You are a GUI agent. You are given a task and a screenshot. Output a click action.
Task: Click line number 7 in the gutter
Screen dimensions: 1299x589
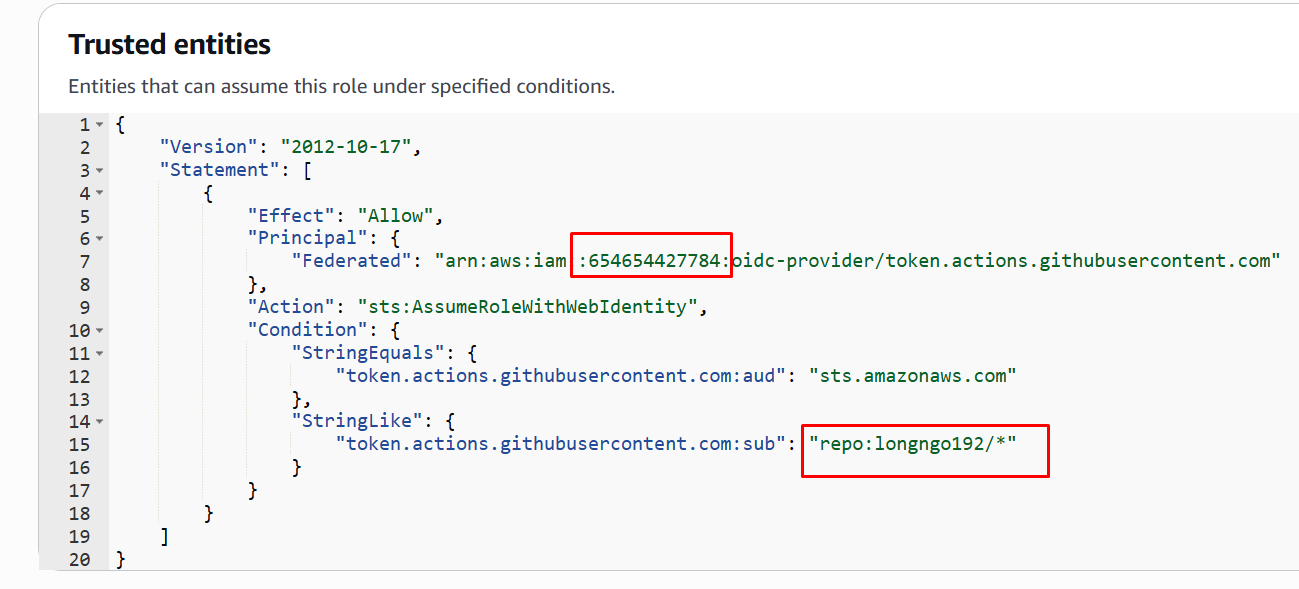click(85, 261)
